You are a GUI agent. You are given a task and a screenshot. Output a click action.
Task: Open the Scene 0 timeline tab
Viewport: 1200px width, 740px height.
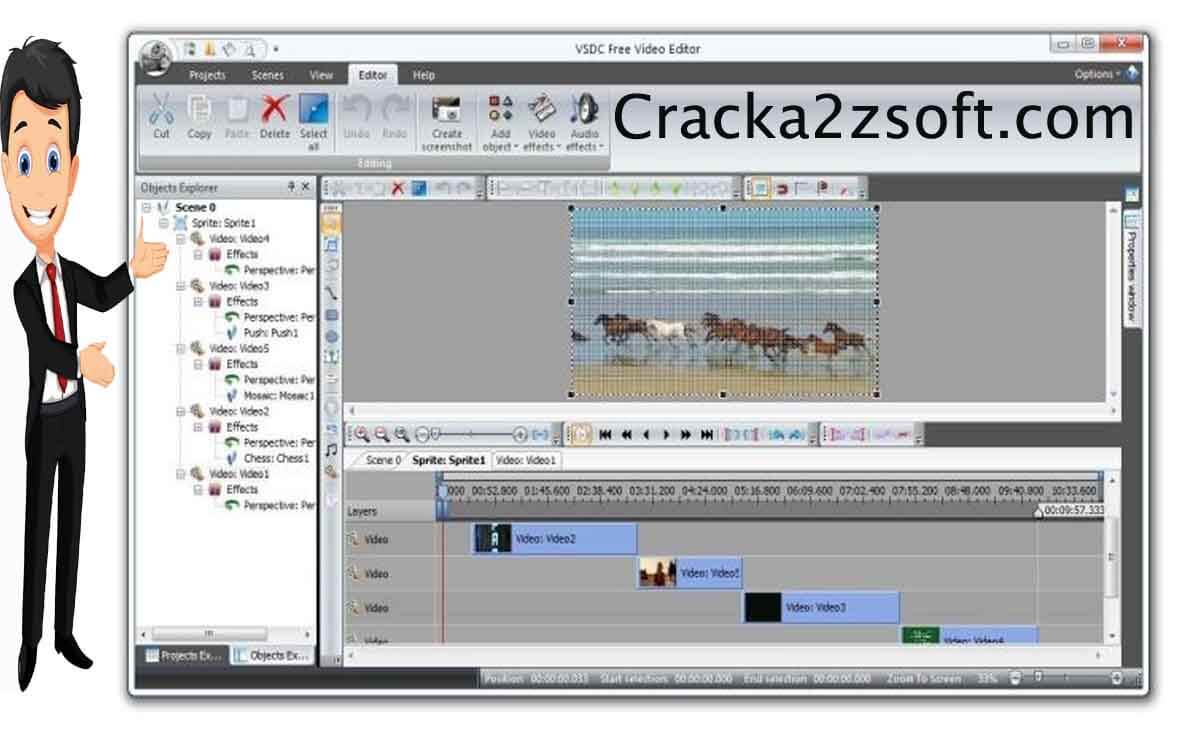(x=382, y=460)
